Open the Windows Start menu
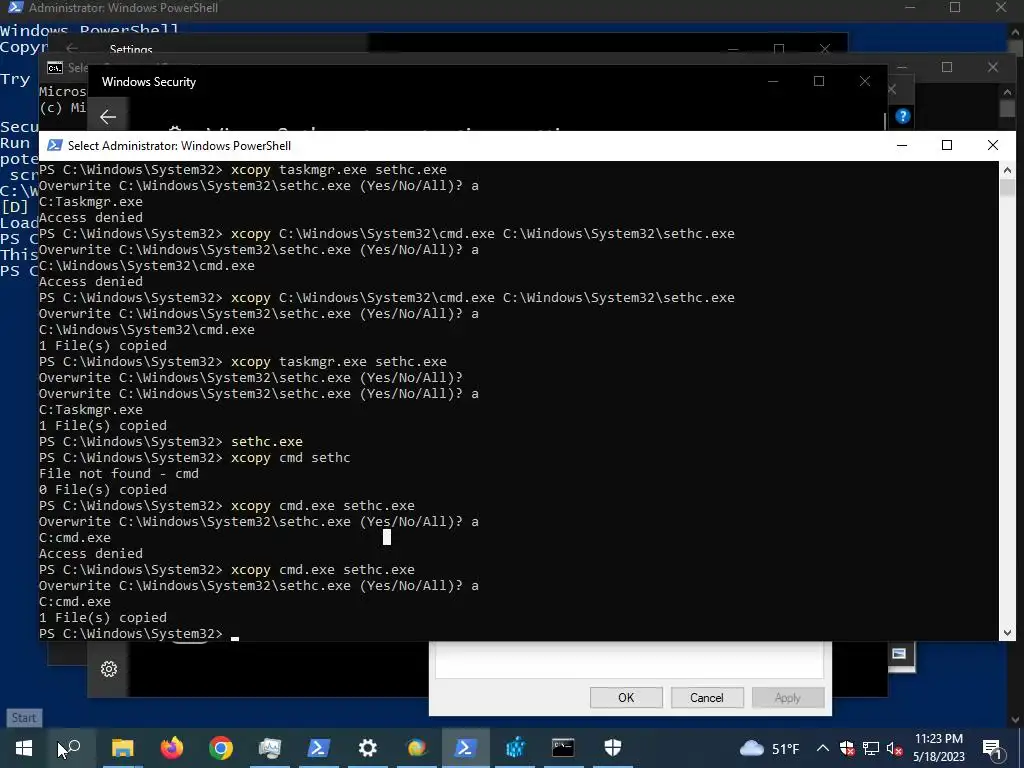 click(x=24, y=748)
